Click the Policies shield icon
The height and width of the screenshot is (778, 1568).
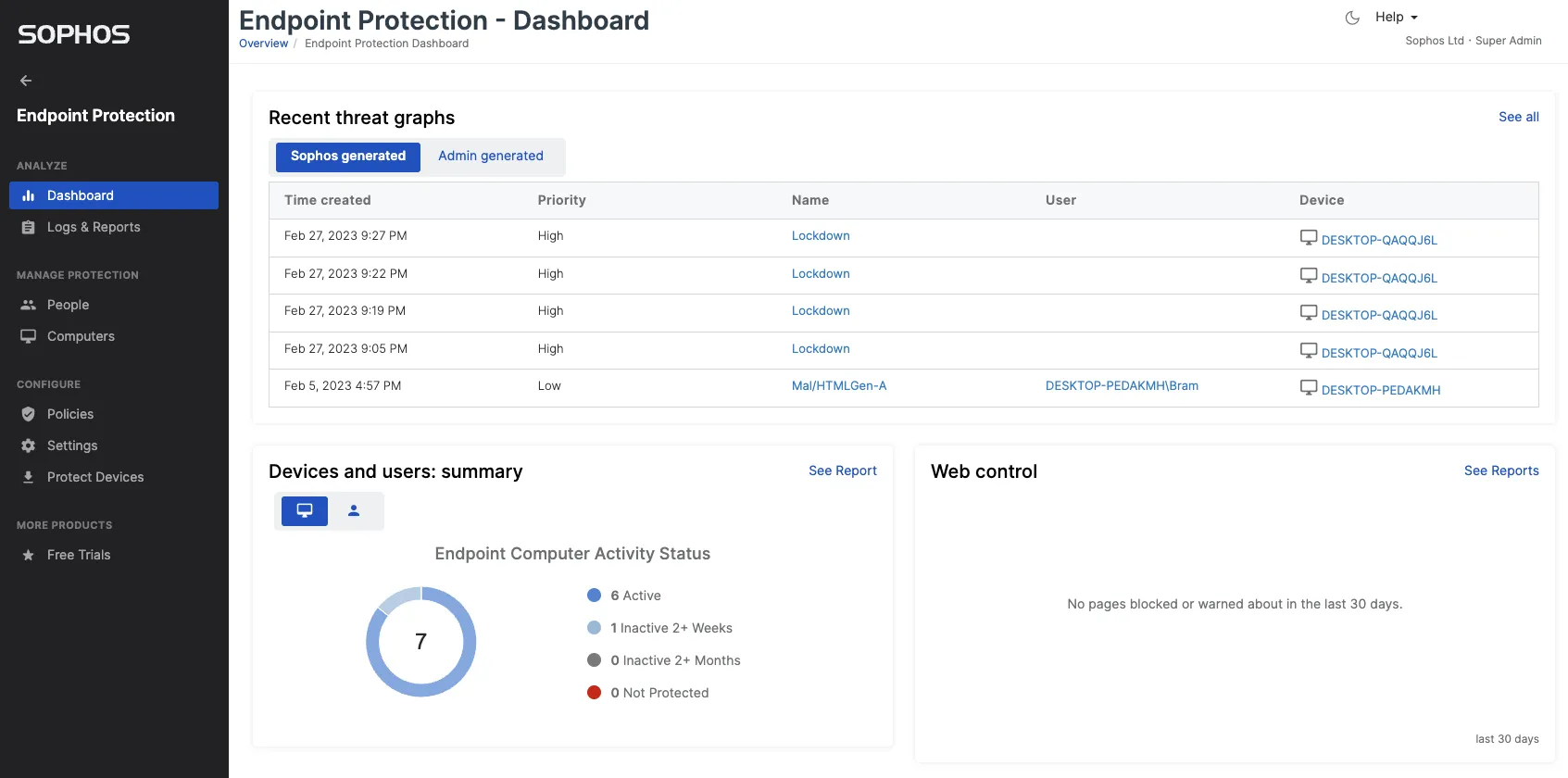(29, 414)
